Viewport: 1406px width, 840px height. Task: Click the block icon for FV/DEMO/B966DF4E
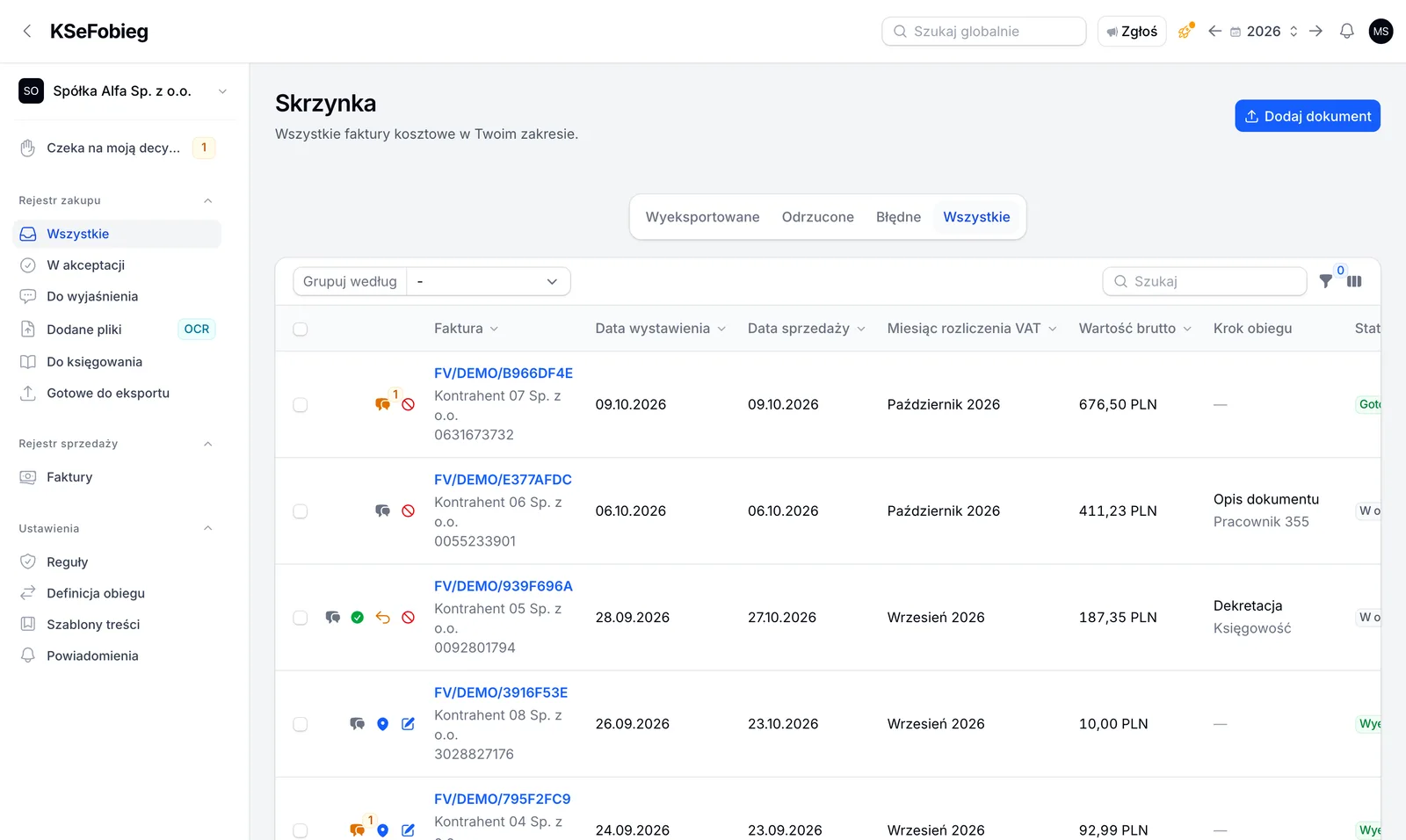[x=408, y=405]
